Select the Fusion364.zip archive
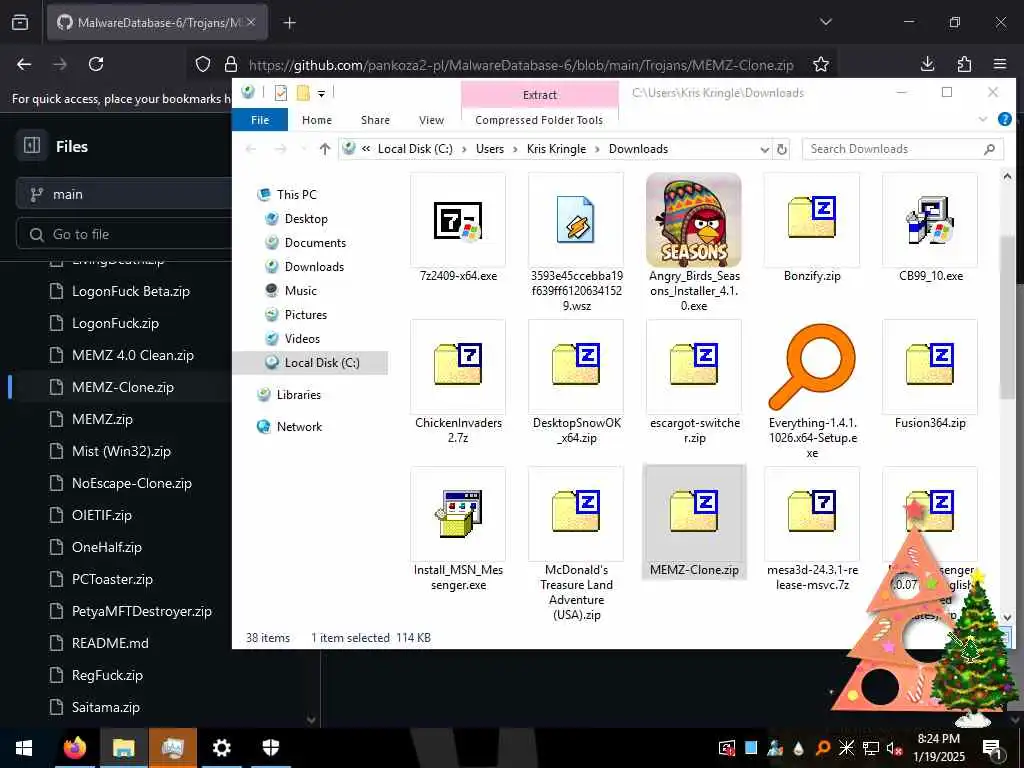This screenshot has height=768, width=1024. click(930, 364)
